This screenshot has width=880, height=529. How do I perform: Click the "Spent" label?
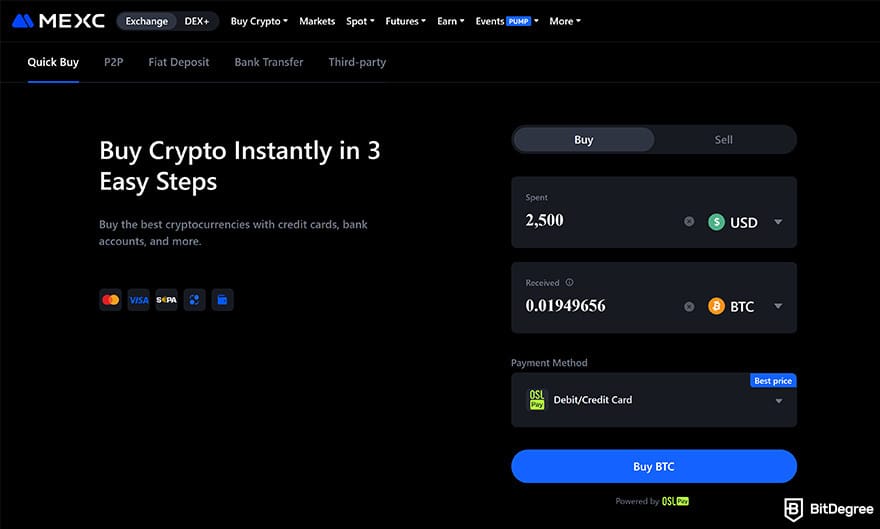(x=537, y=197)
